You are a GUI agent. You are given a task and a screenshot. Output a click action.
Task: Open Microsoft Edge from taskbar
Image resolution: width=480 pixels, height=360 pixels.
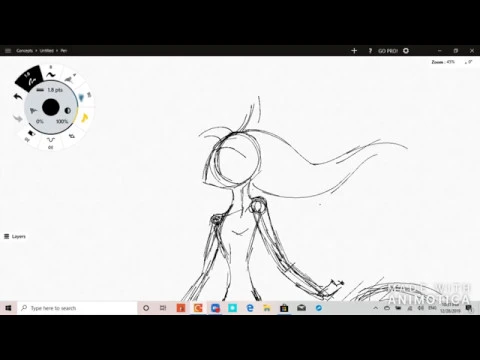pos(250,308)
